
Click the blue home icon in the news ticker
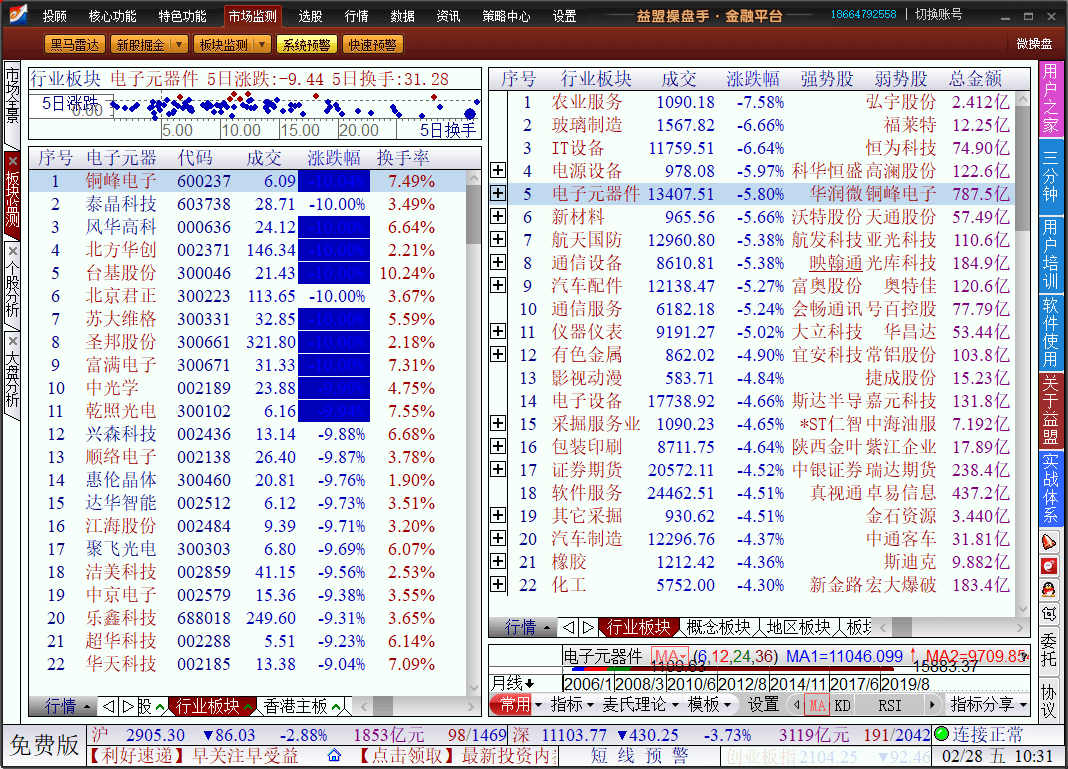pos(334,755)
